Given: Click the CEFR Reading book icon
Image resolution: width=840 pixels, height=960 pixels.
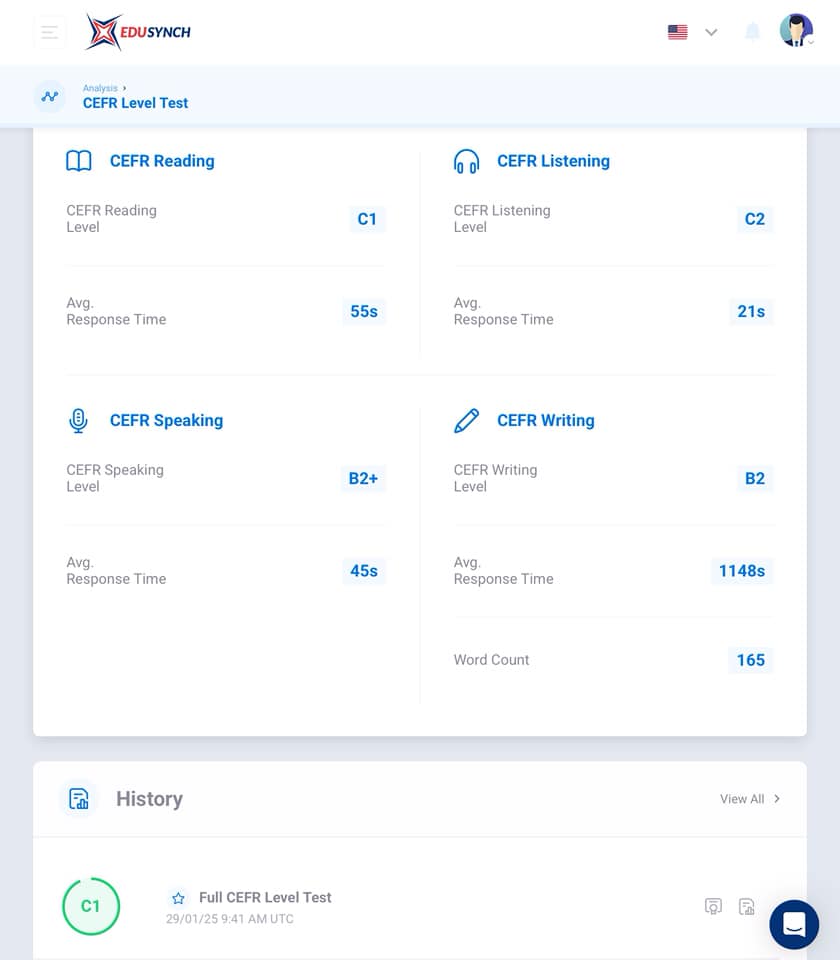Looking at the screenshot, I should point(78,161).
